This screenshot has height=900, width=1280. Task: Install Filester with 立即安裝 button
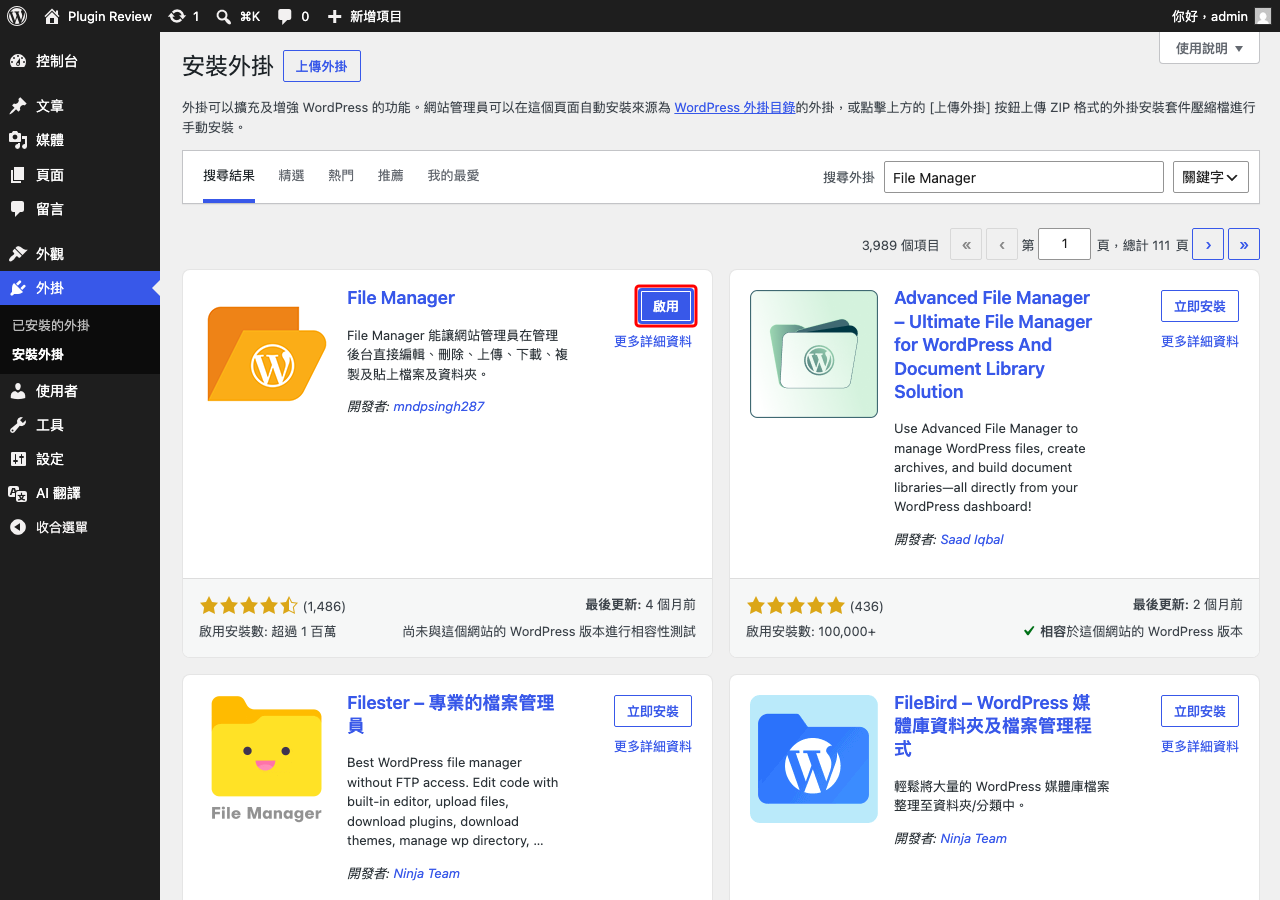(653, 711)
